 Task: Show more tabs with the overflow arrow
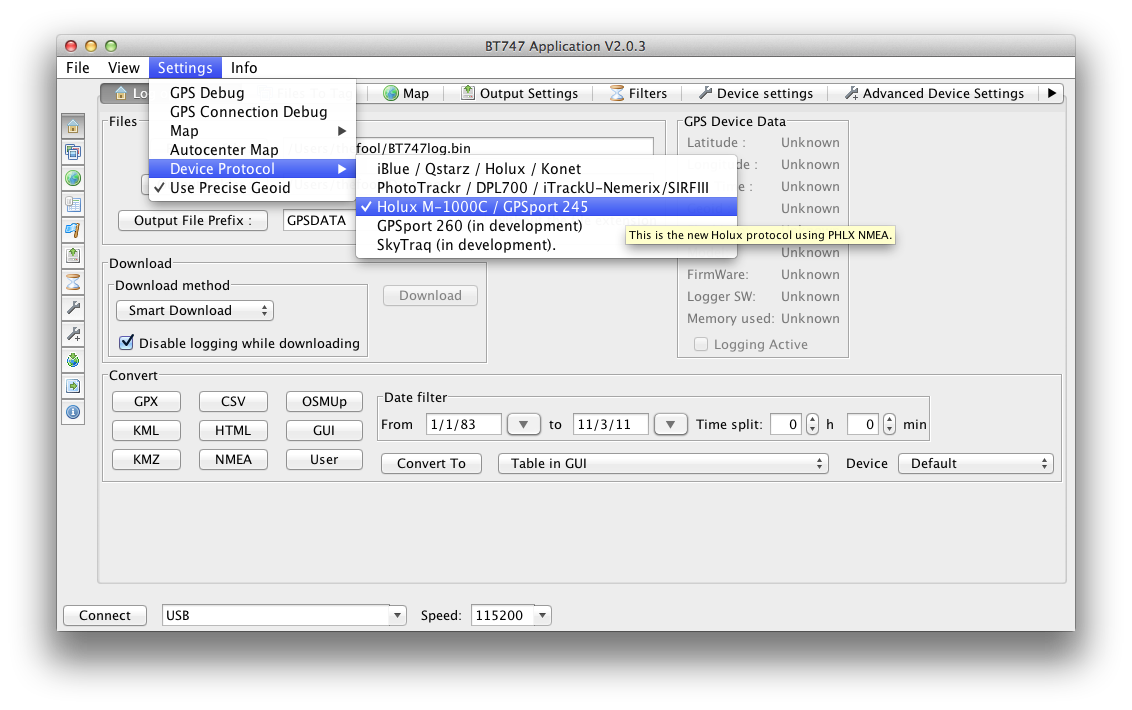pyautogui.click(x=1052, y=93)
